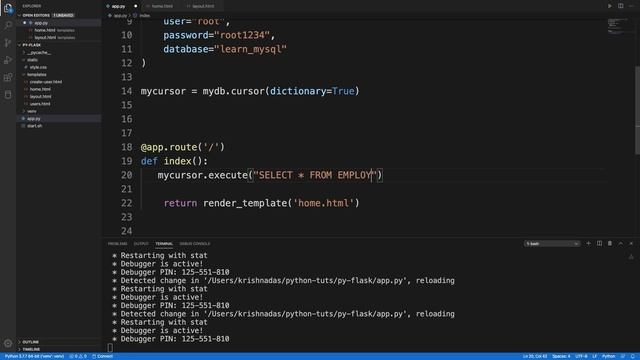The image size is (640, 360).
Task: Open the Source Control view
Action: (x=8, y=43)
